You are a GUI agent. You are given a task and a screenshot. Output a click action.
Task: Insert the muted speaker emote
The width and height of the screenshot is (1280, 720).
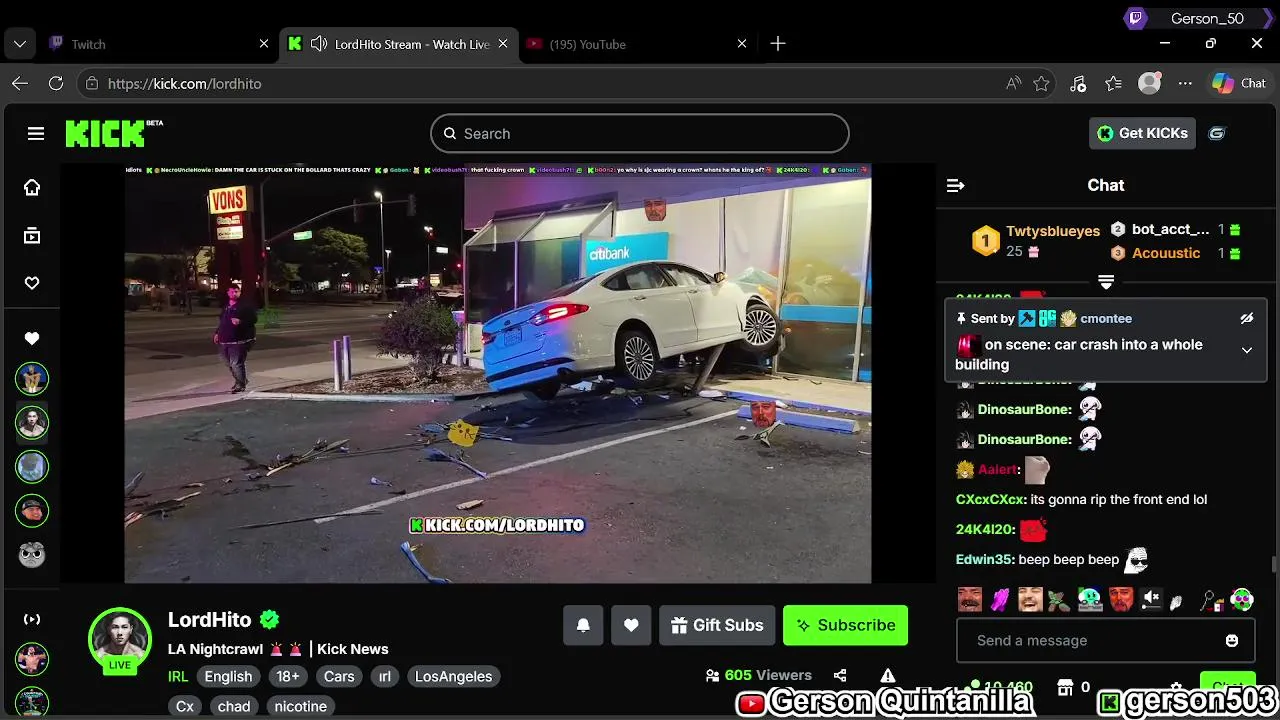click(x=1151, y=599)
